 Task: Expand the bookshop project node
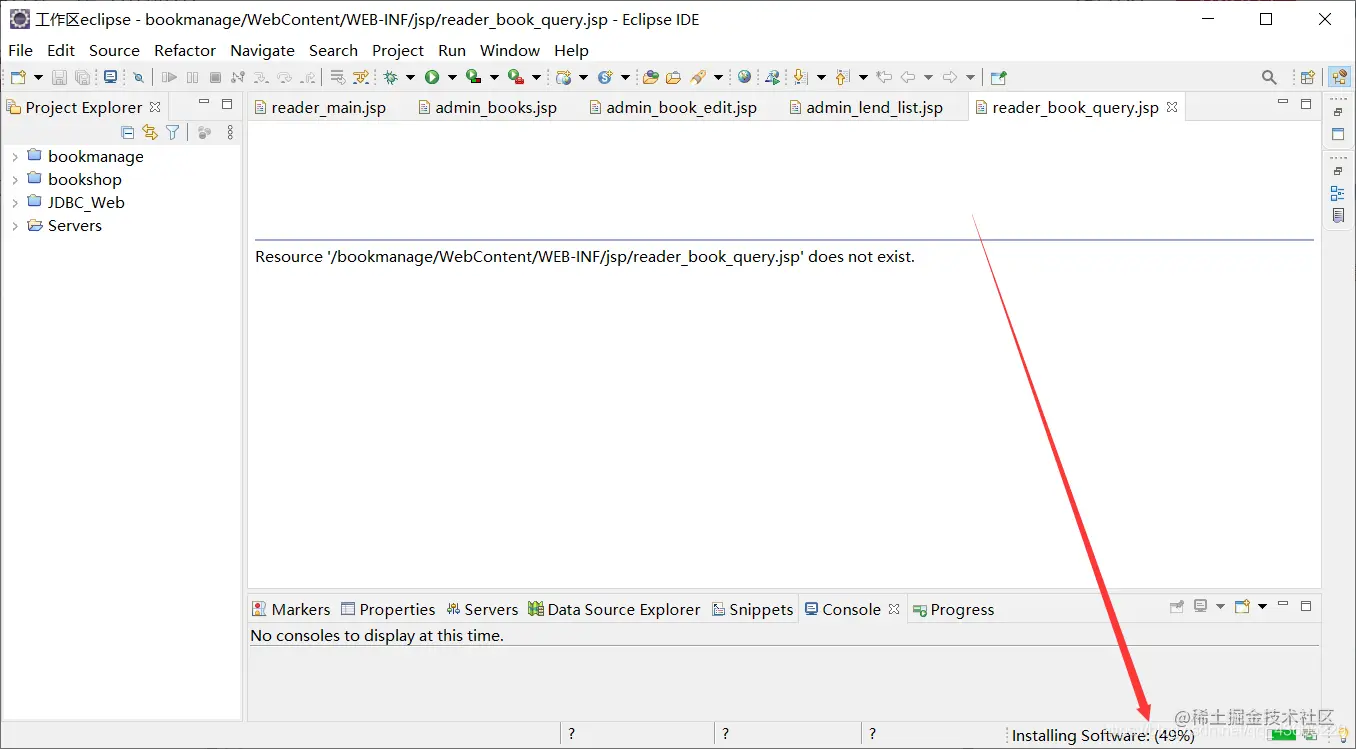[14, 180]
